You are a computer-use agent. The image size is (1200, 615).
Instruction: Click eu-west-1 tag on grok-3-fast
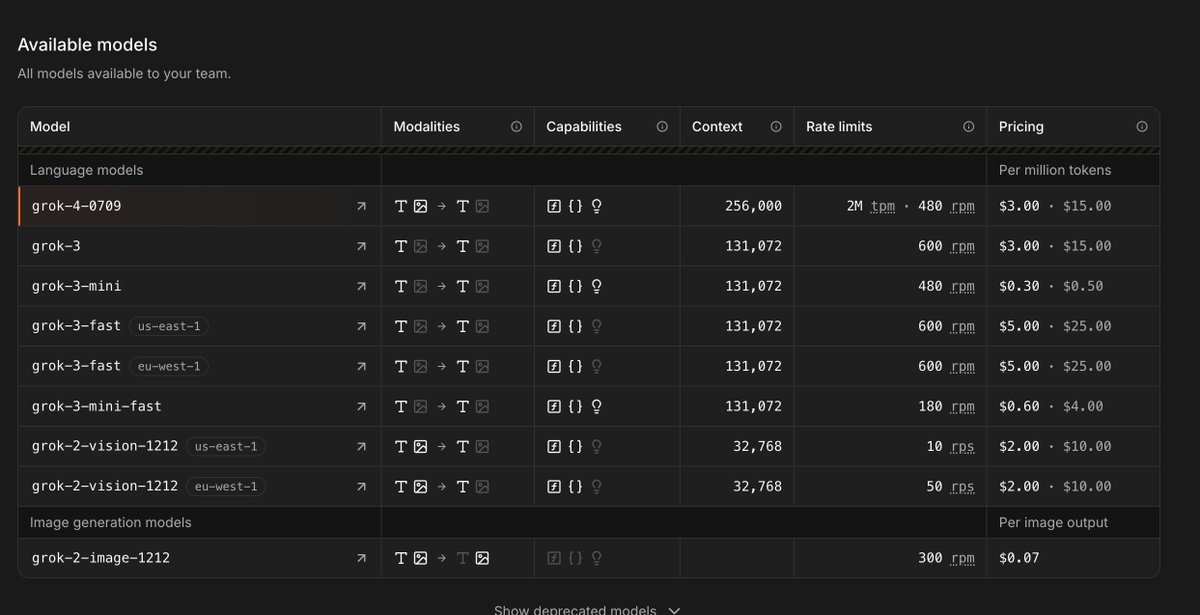(x=169, y=366)
